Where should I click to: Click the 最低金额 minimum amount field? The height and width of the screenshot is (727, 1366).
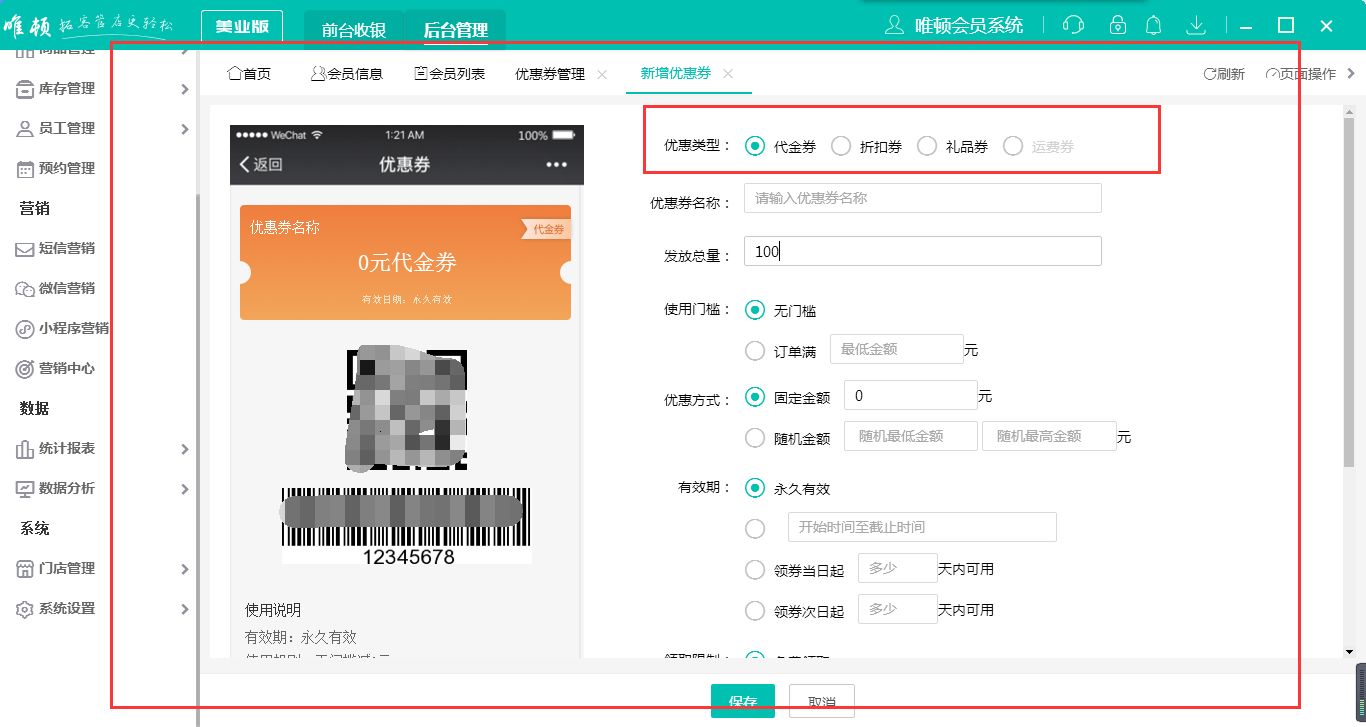click(x=896, y=349)
